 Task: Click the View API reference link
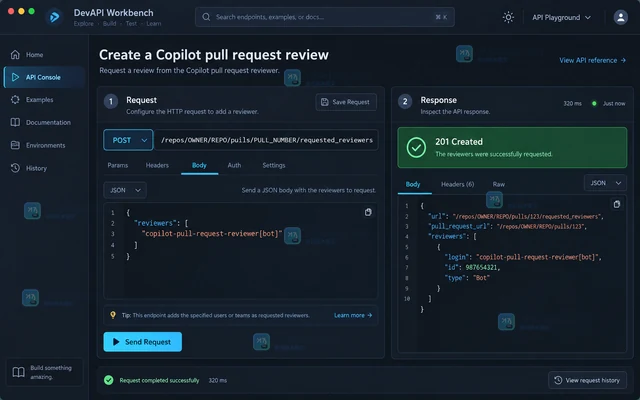coord(592,60)
